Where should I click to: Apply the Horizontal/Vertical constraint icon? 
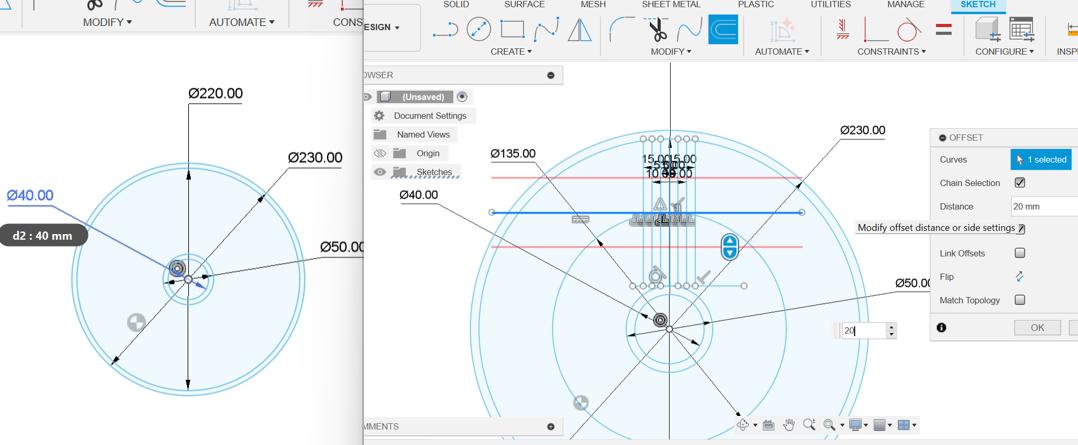tap(842, 30)
